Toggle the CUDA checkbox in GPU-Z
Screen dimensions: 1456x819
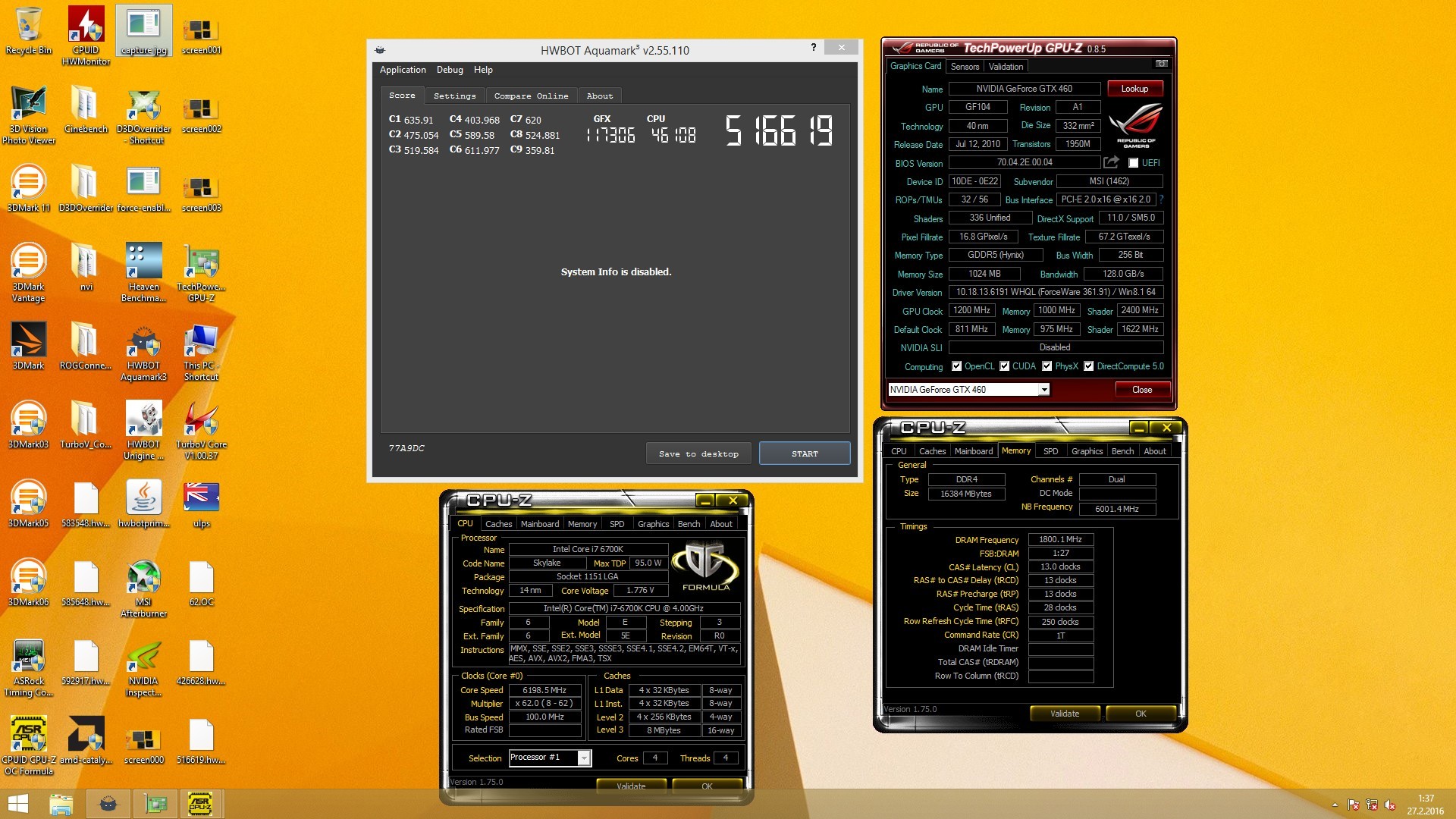(x=1004, y=366)
